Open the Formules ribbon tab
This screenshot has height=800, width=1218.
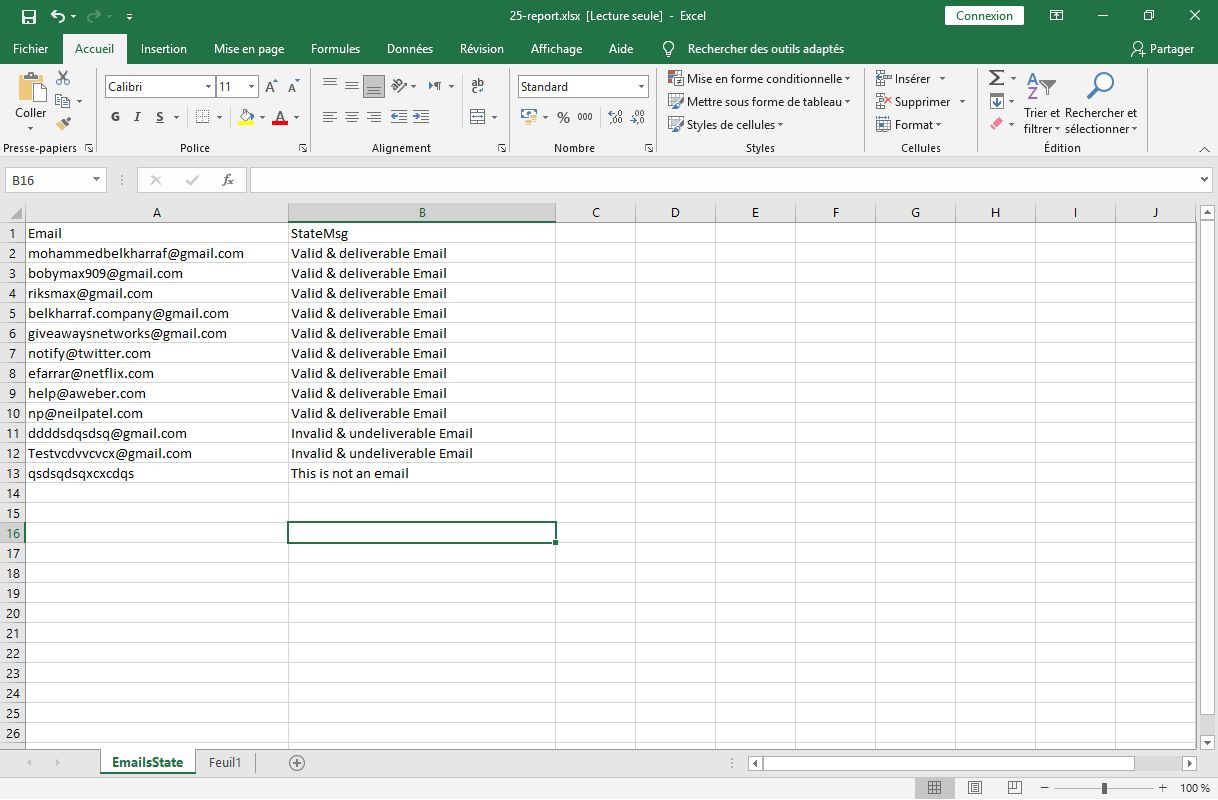point(335,48)
